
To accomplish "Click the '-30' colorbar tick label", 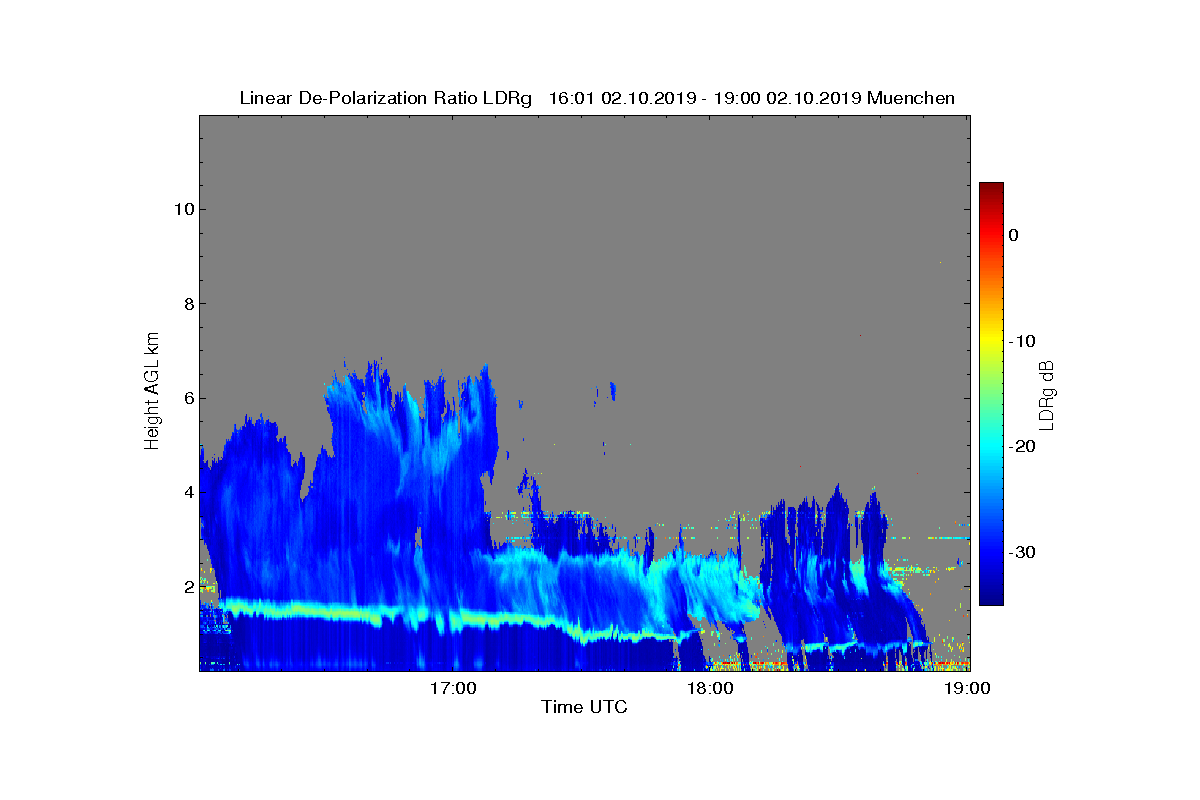I will [1021, 553].
